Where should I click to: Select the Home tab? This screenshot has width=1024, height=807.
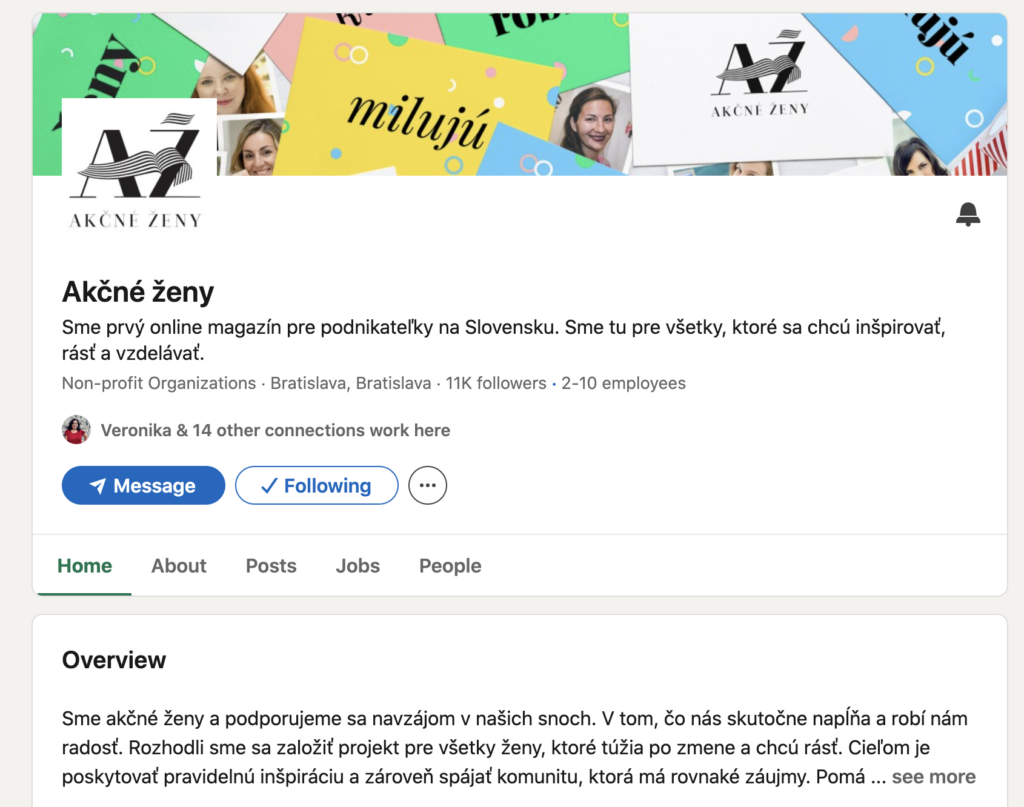(85, 565)
